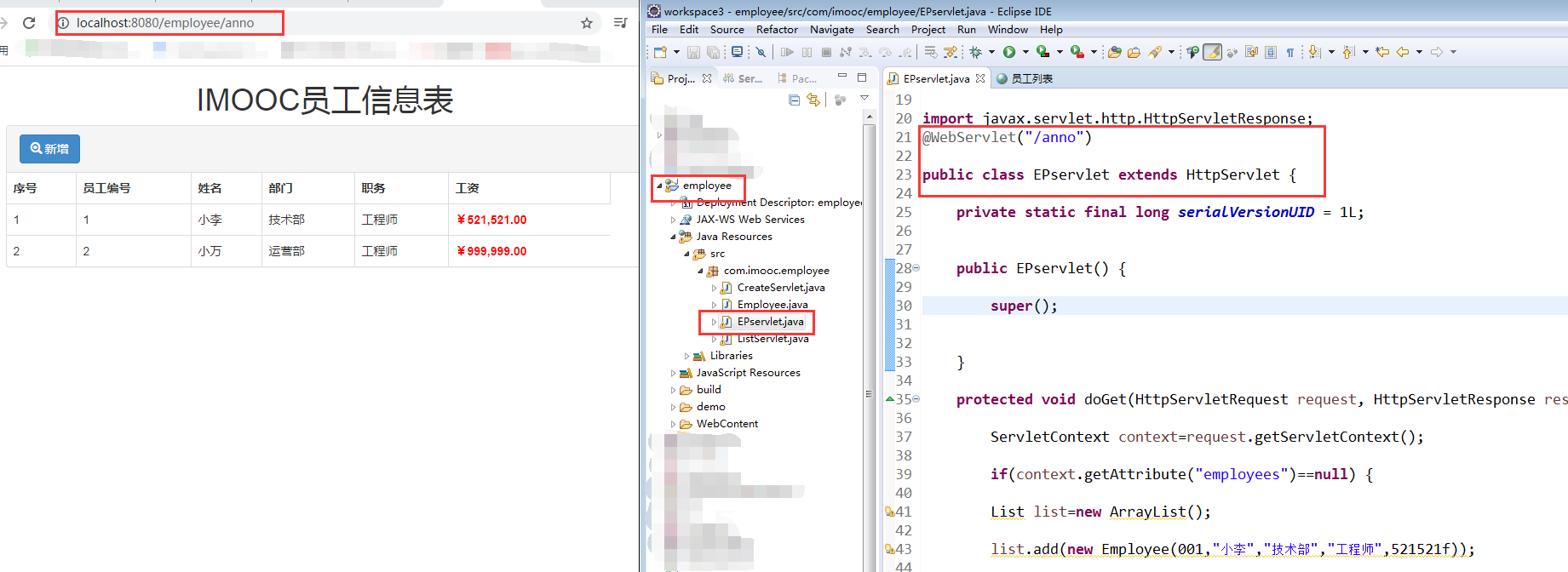Click Collapse All in Project Explorer
The width and height of the screenshot is (1568, 572).
click(794, 100)
